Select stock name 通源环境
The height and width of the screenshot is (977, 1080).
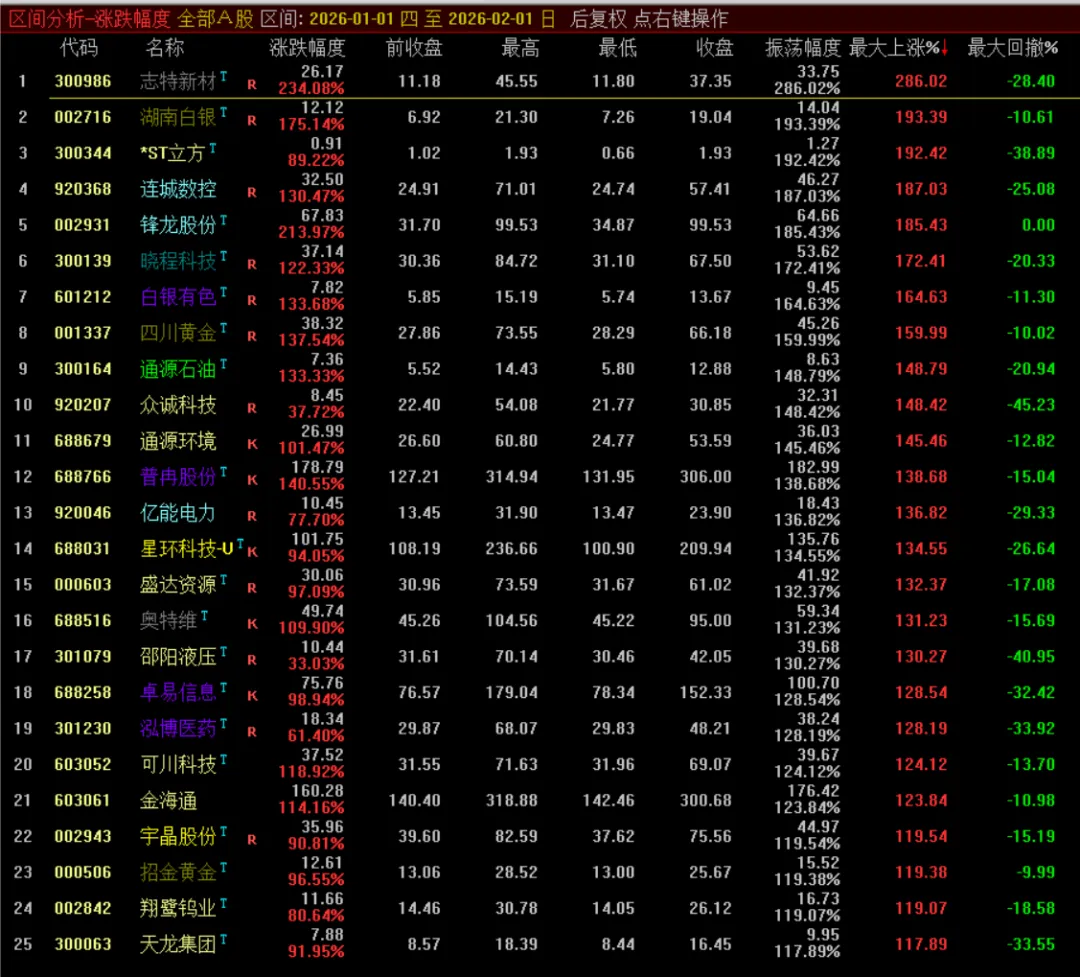178,441
